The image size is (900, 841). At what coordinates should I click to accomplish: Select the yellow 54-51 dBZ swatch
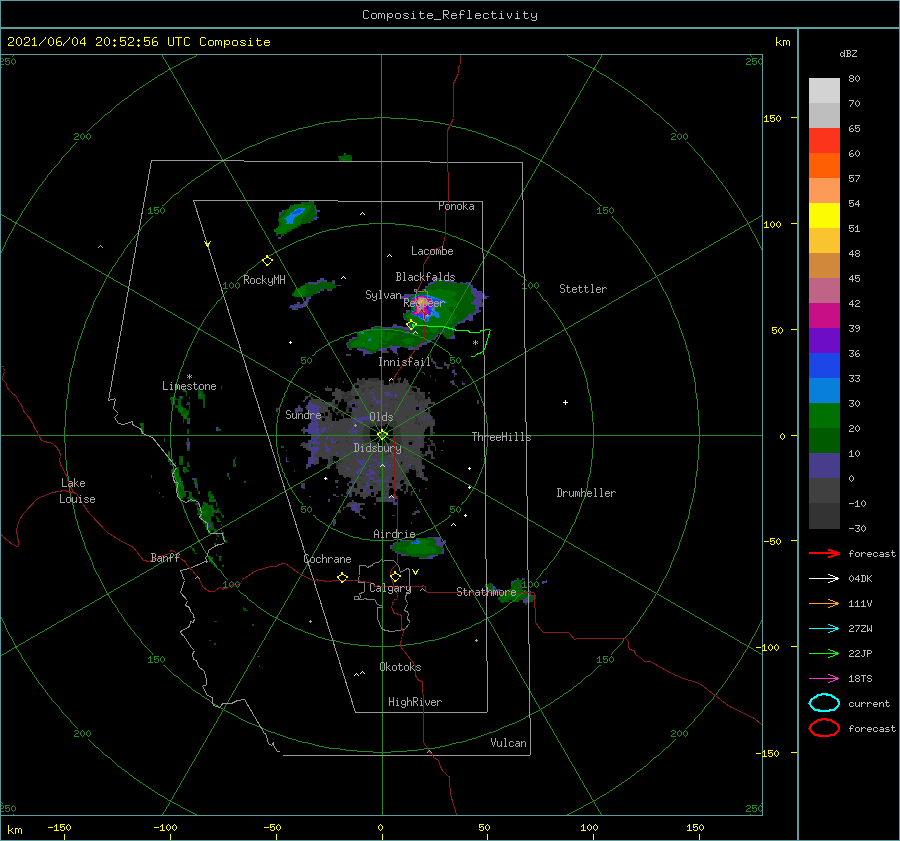pos(824,215)
